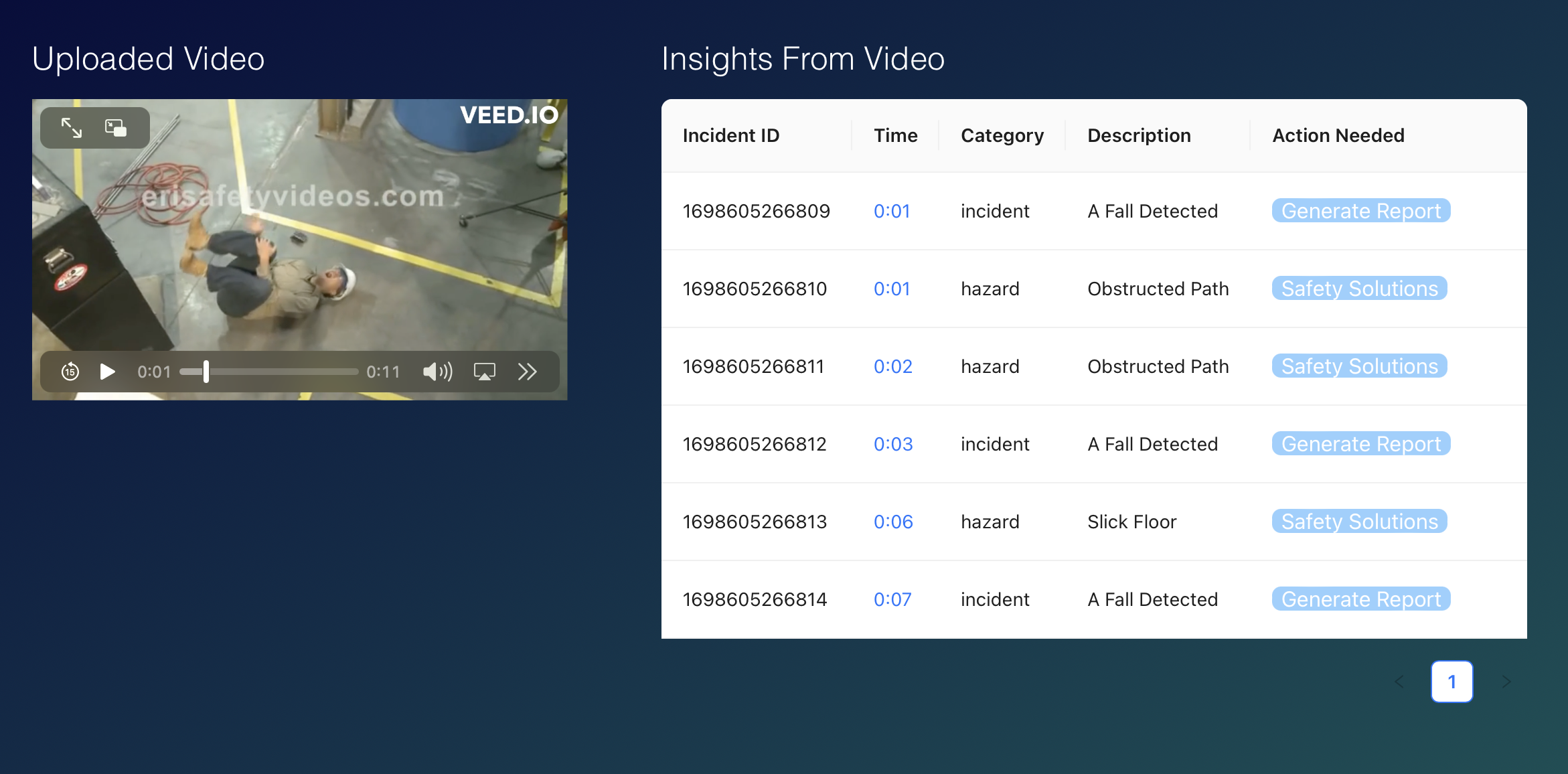The height and width of the screenshot is (774, 1568).
Task: Generate Report for incident 1698605266814
Action: pyautogui.click(x=1360, y=599)
